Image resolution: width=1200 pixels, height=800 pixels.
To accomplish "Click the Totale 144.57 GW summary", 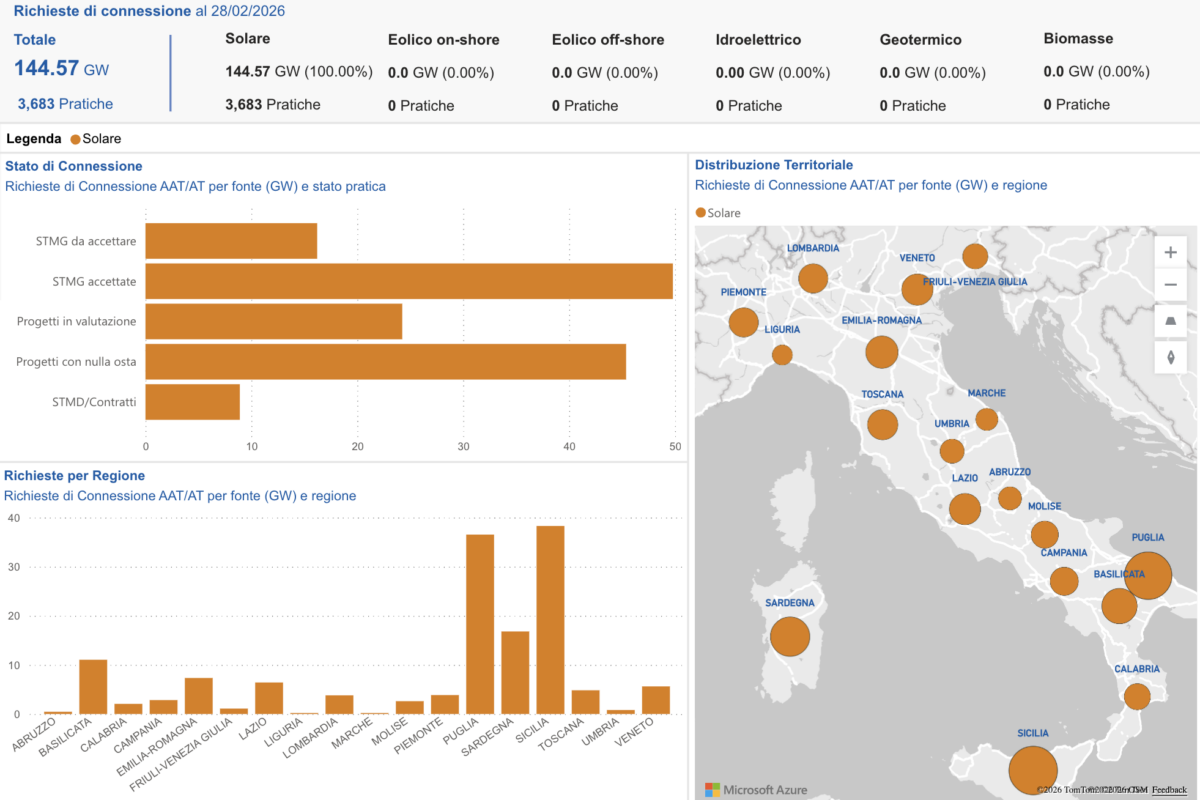I will coord(61,69).
